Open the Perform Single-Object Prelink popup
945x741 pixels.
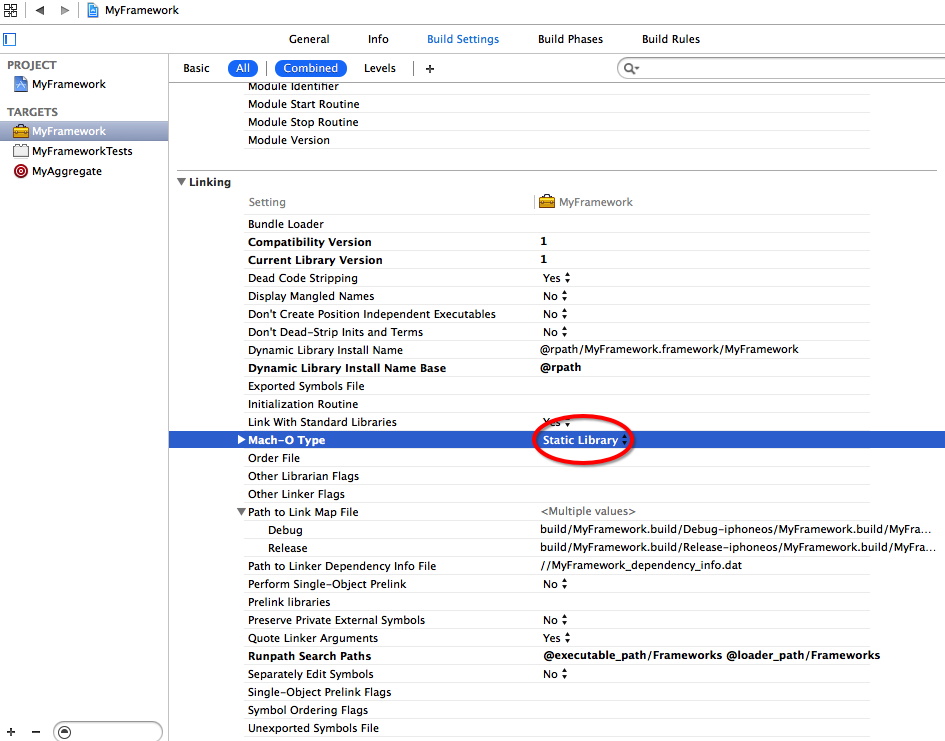[555, 584]
